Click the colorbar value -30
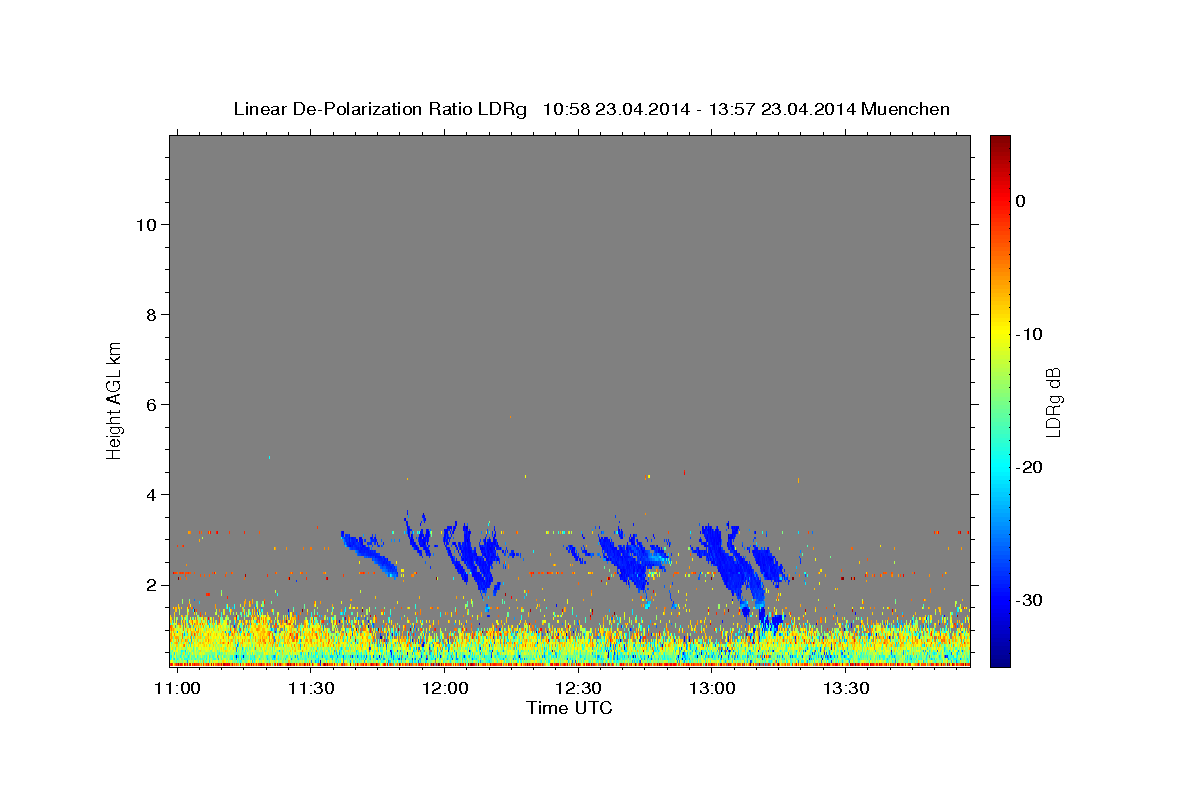 point(1030,600)
